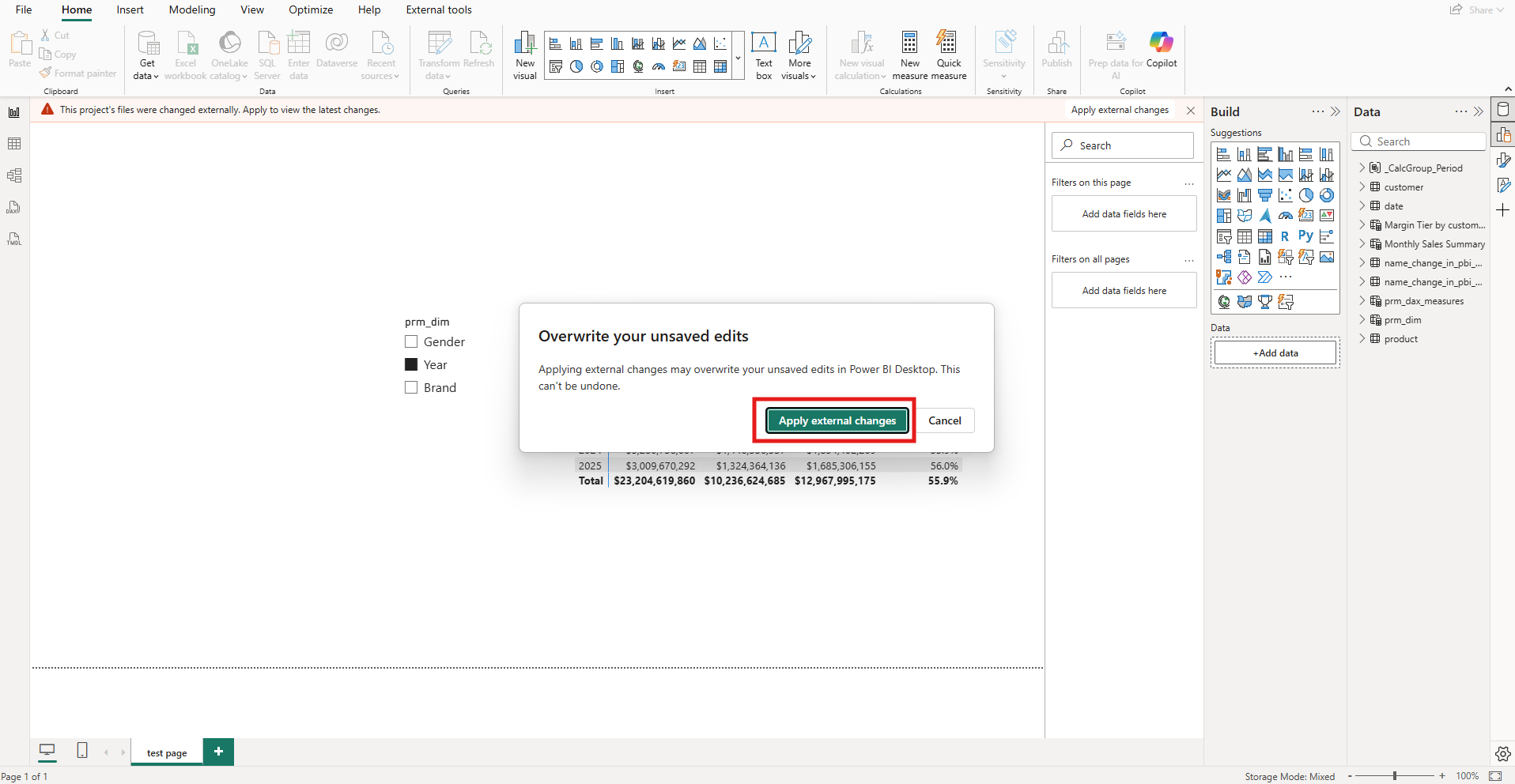Check the Brand slicer option

(411, 387)
